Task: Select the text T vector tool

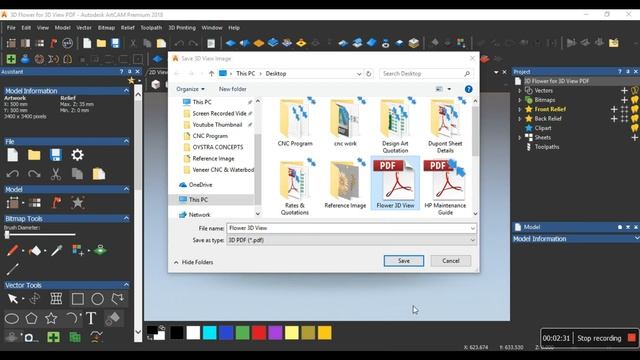Action: pos(91,318)
